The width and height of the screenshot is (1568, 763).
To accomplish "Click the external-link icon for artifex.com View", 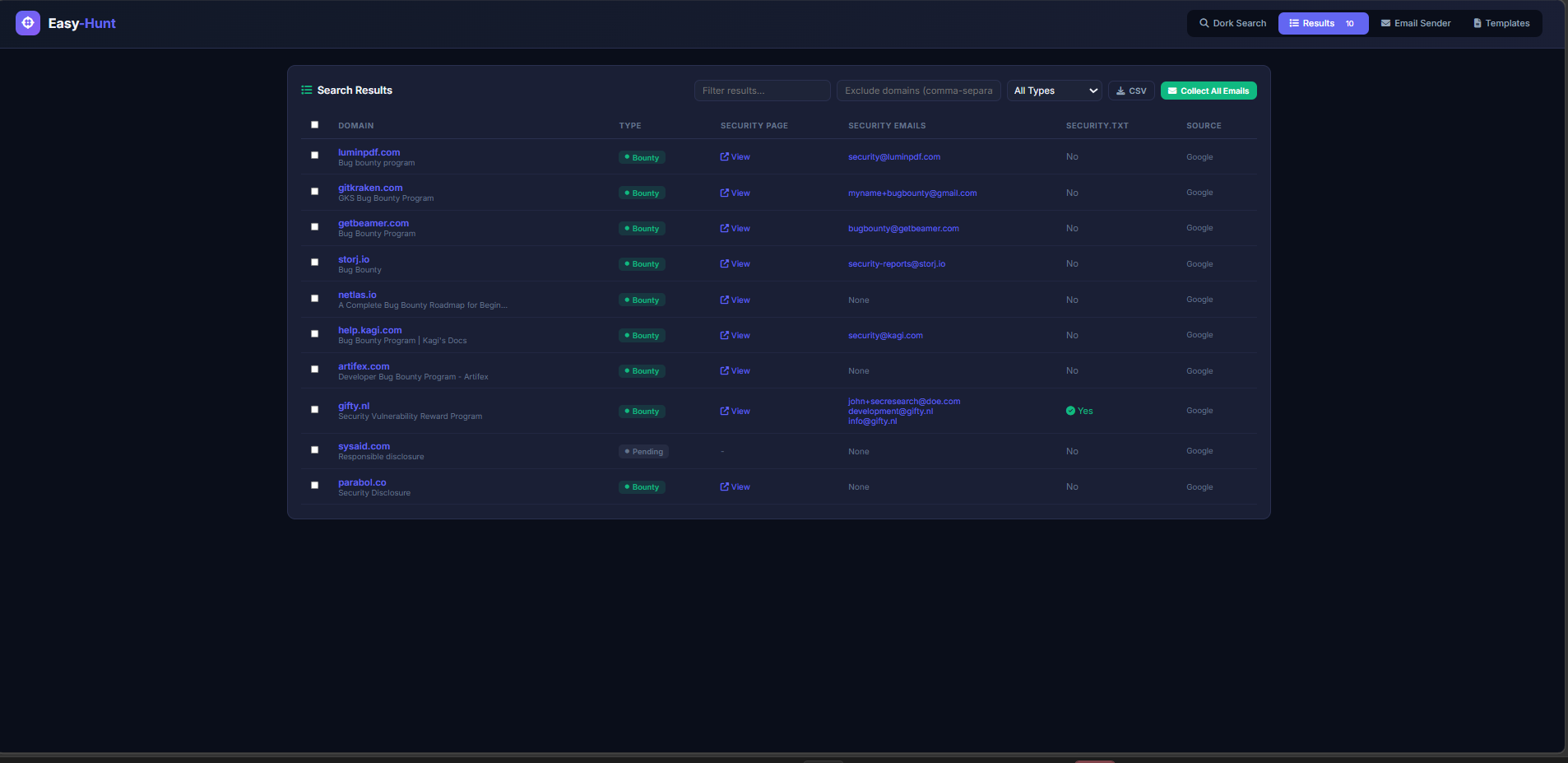I will coord(725,370).
